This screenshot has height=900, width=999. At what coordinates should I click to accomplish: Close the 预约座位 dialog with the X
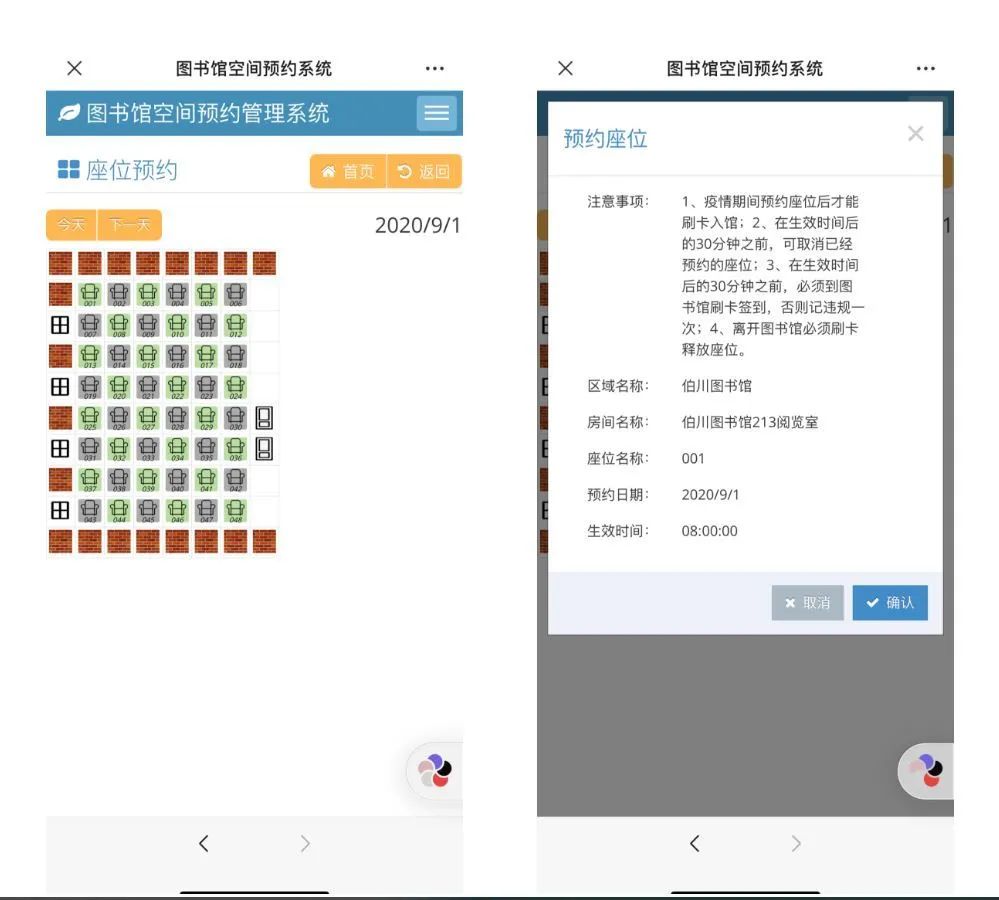916,132
